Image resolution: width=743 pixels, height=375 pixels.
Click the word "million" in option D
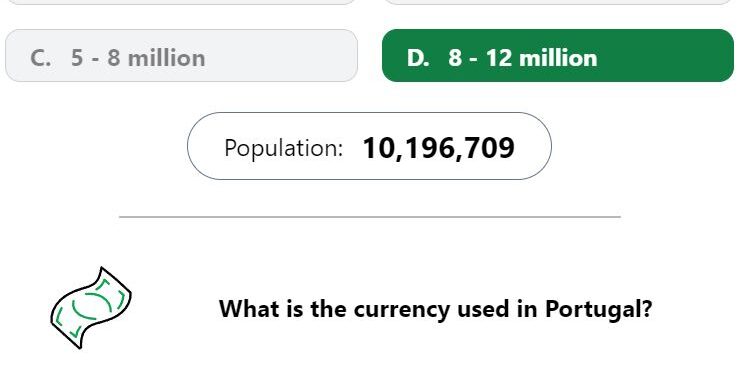pyautogui.click(x=558, y=58)
